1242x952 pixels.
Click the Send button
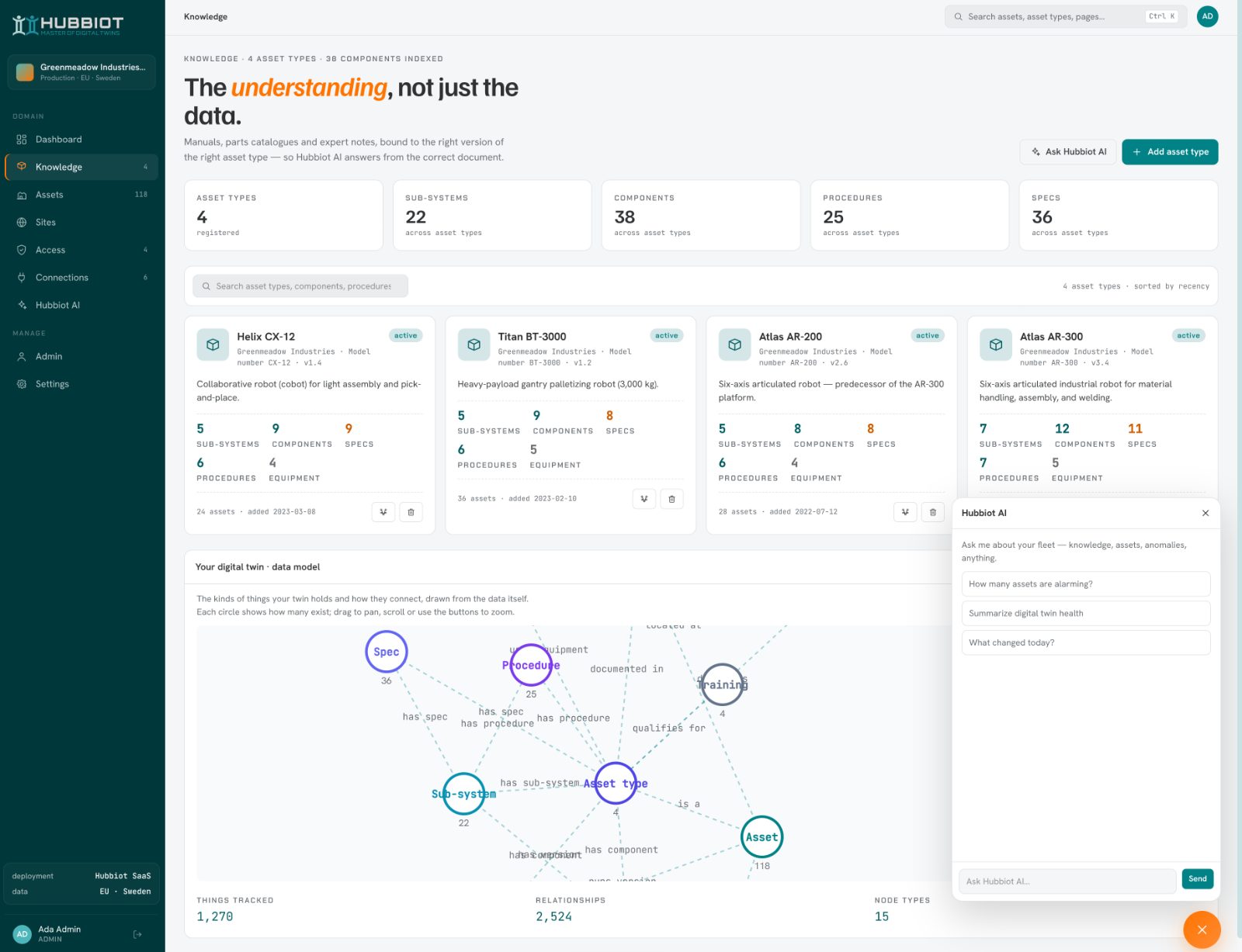coord(1198,879)
